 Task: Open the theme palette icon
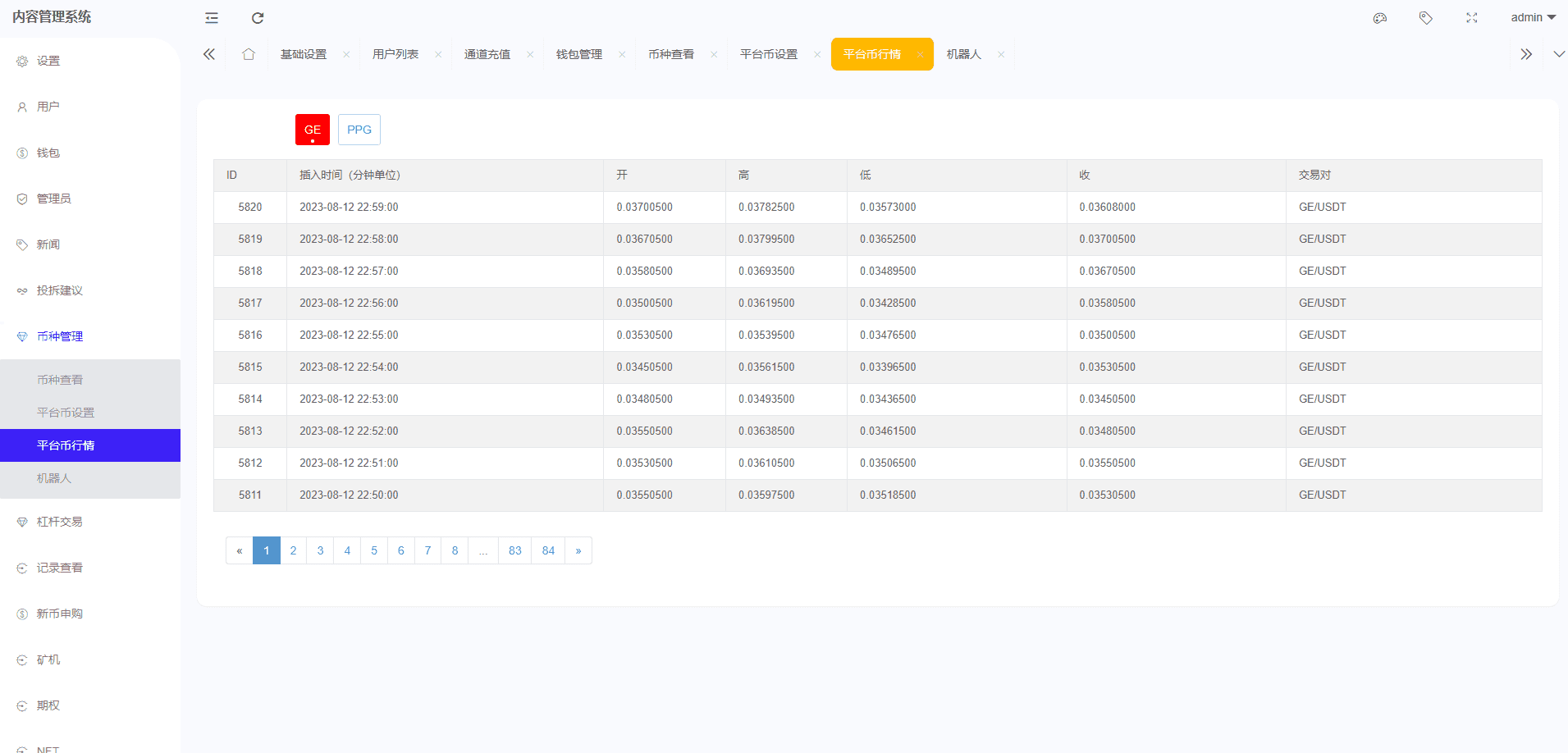pyautogui.click(x=1380, y=18)
